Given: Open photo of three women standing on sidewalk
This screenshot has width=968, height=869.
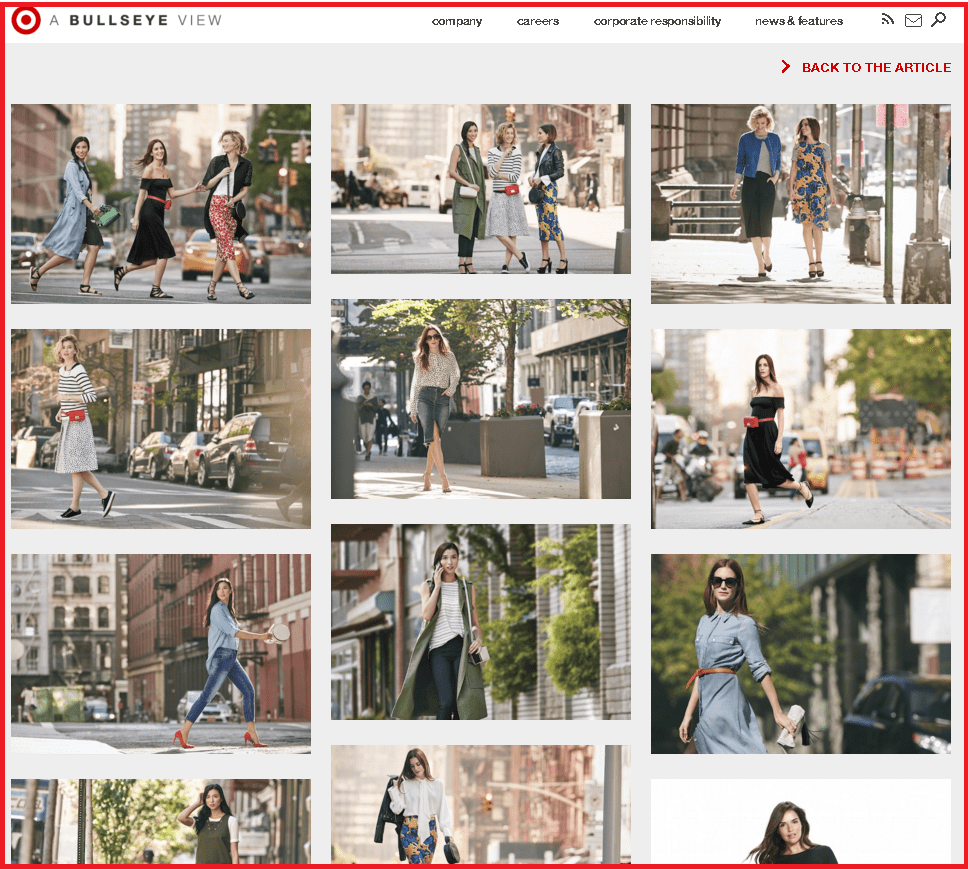Looking at the screenshot, I should point(481,188).
